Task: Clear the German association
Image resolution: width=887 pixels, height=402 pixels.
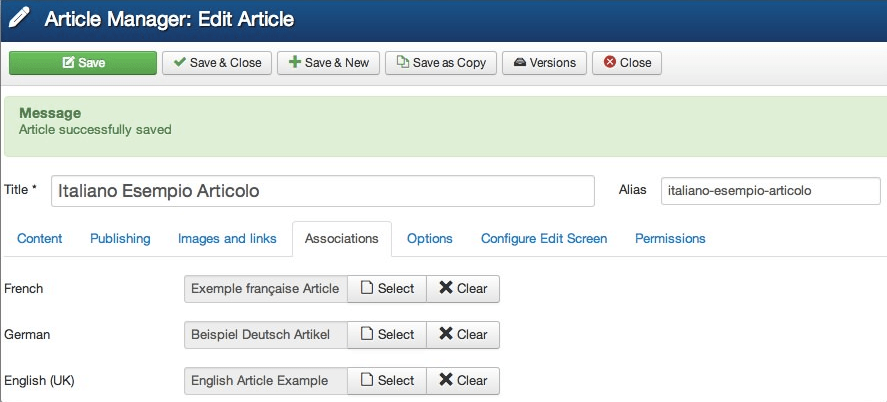Action: (x=463, y=335)
